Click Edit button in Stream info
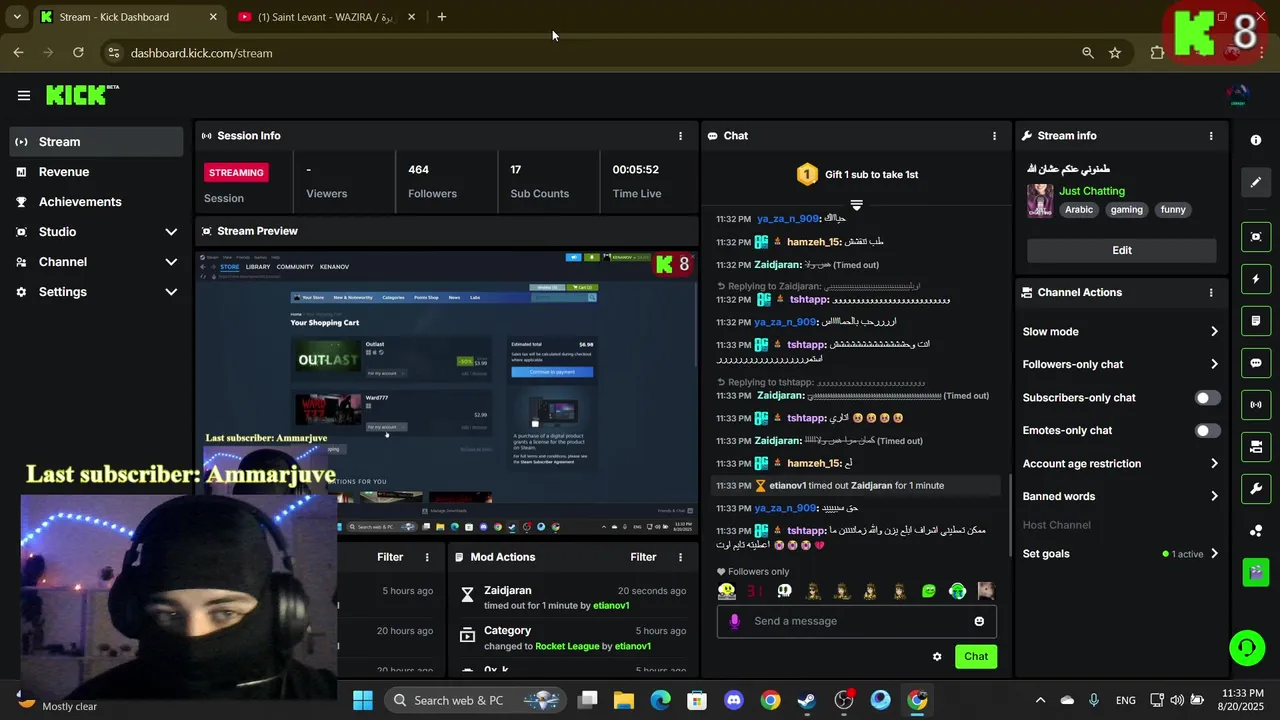 (1122, 251)
